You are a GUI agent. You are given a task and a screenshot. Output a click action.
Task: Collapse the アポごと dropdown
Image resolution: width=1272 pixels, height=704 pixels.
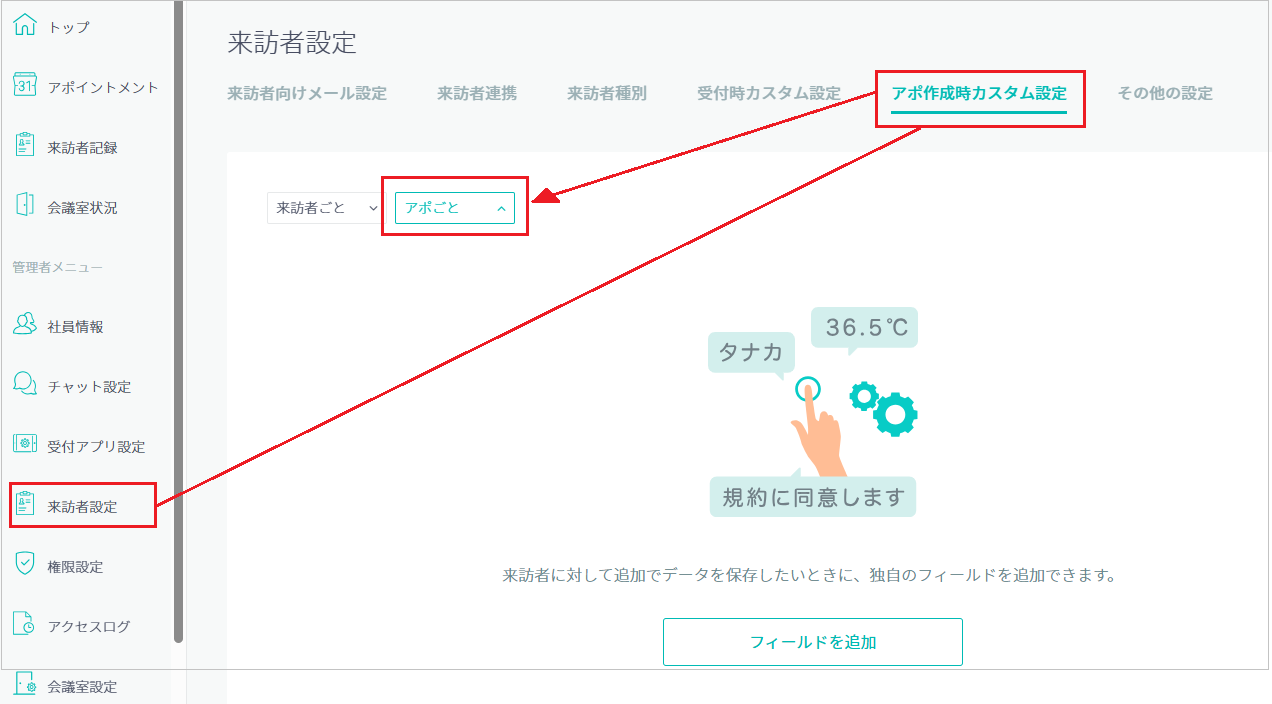pyautogui.click(x=455, y=208)
